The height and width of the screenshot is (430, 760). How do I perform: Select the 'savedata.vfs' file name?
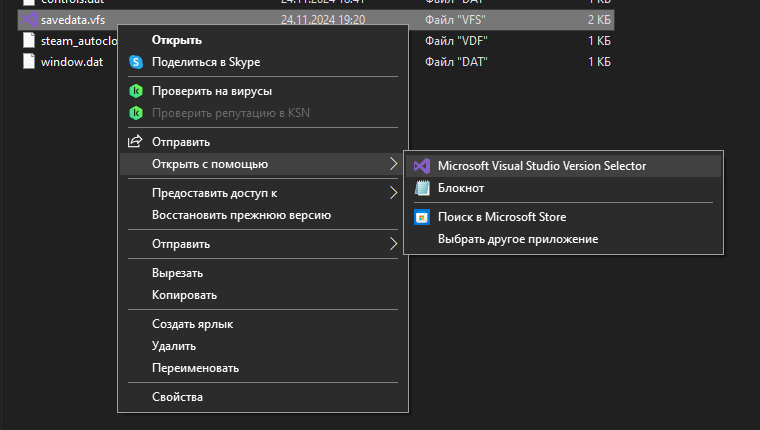pyautogui.click(x=73, y=20)
